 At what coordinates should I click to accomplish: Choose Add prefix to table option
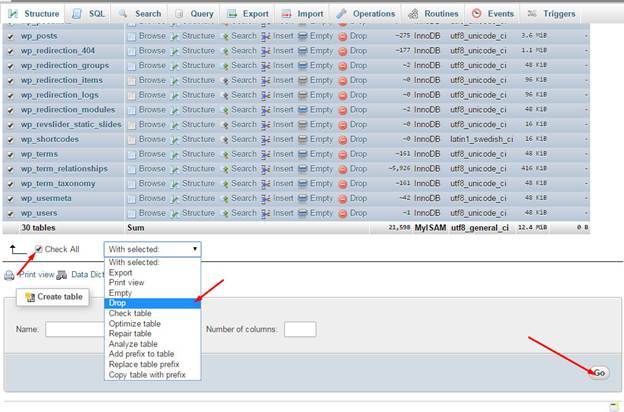tap(153, 354)
